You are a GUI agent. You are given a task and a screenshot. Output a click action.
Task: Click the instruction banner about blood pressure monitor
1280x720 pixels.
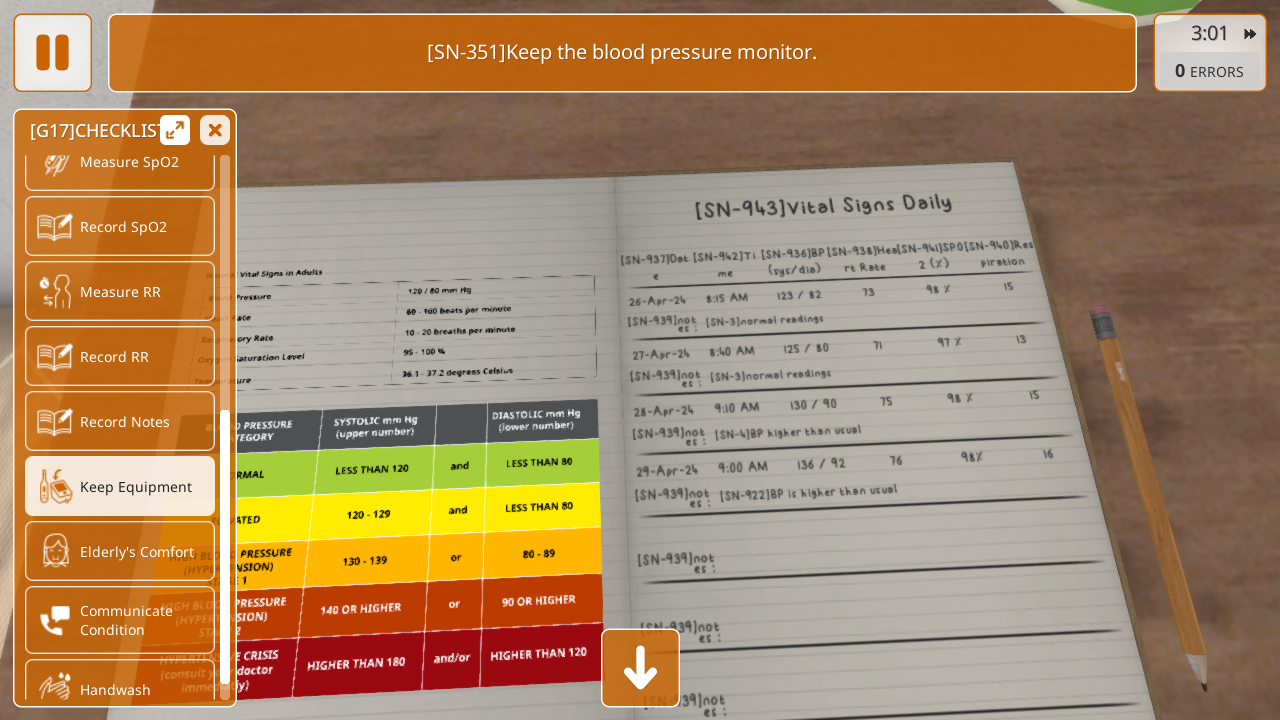point(622,53)
